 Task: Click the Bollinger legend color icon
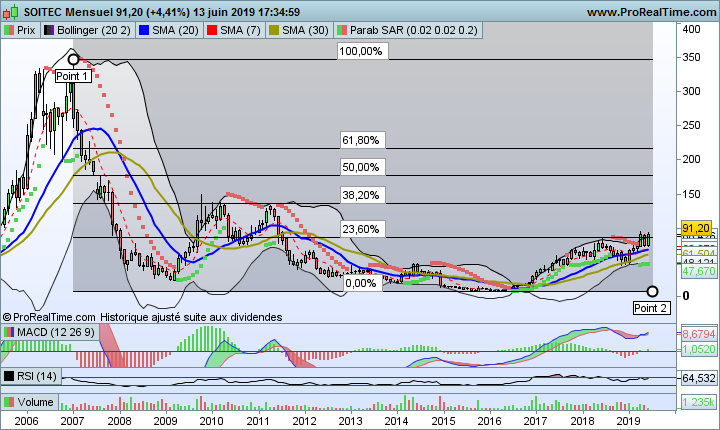[x=50, y=31]
